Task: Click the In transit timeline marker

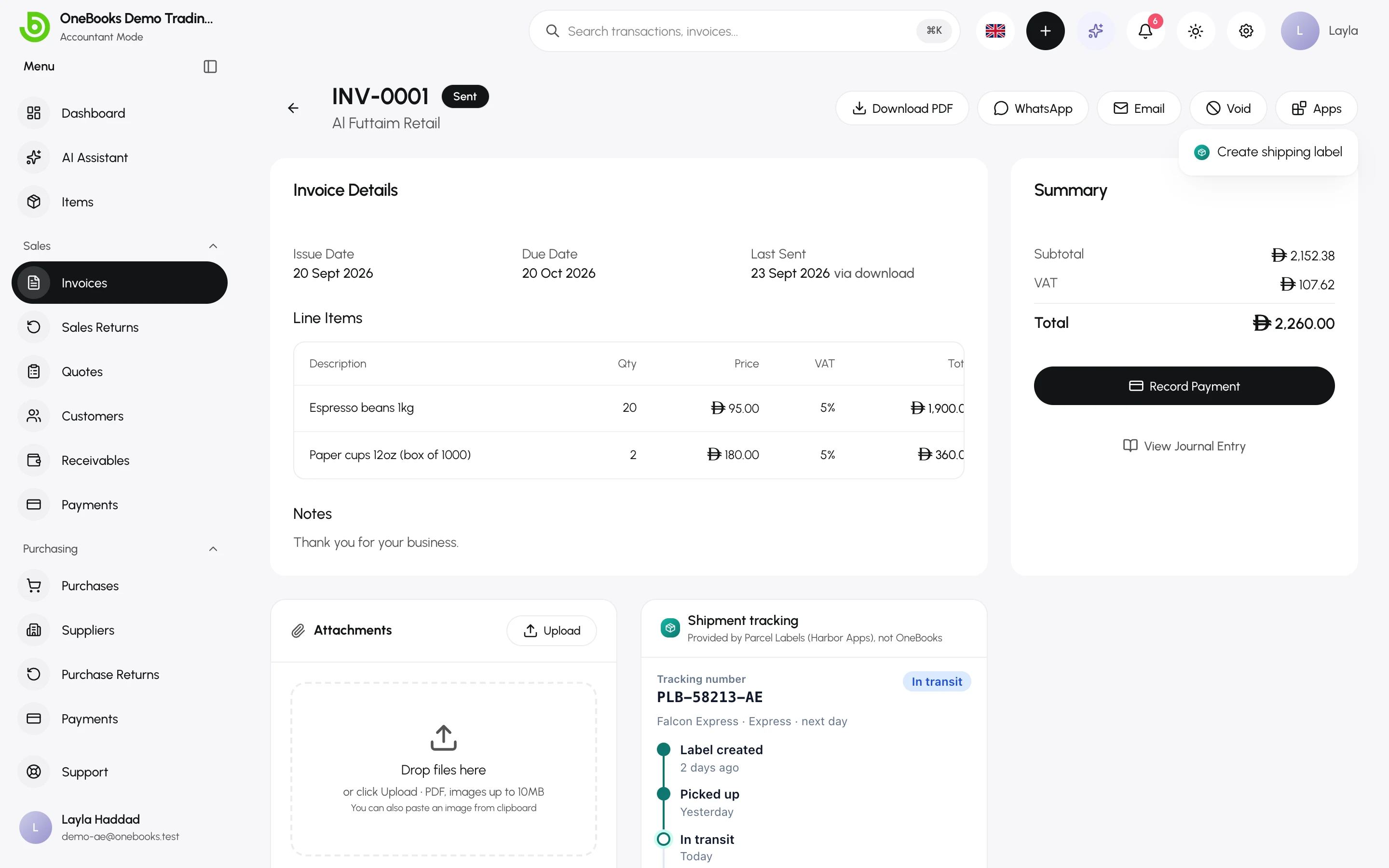Action: click(x=664, y=839)
